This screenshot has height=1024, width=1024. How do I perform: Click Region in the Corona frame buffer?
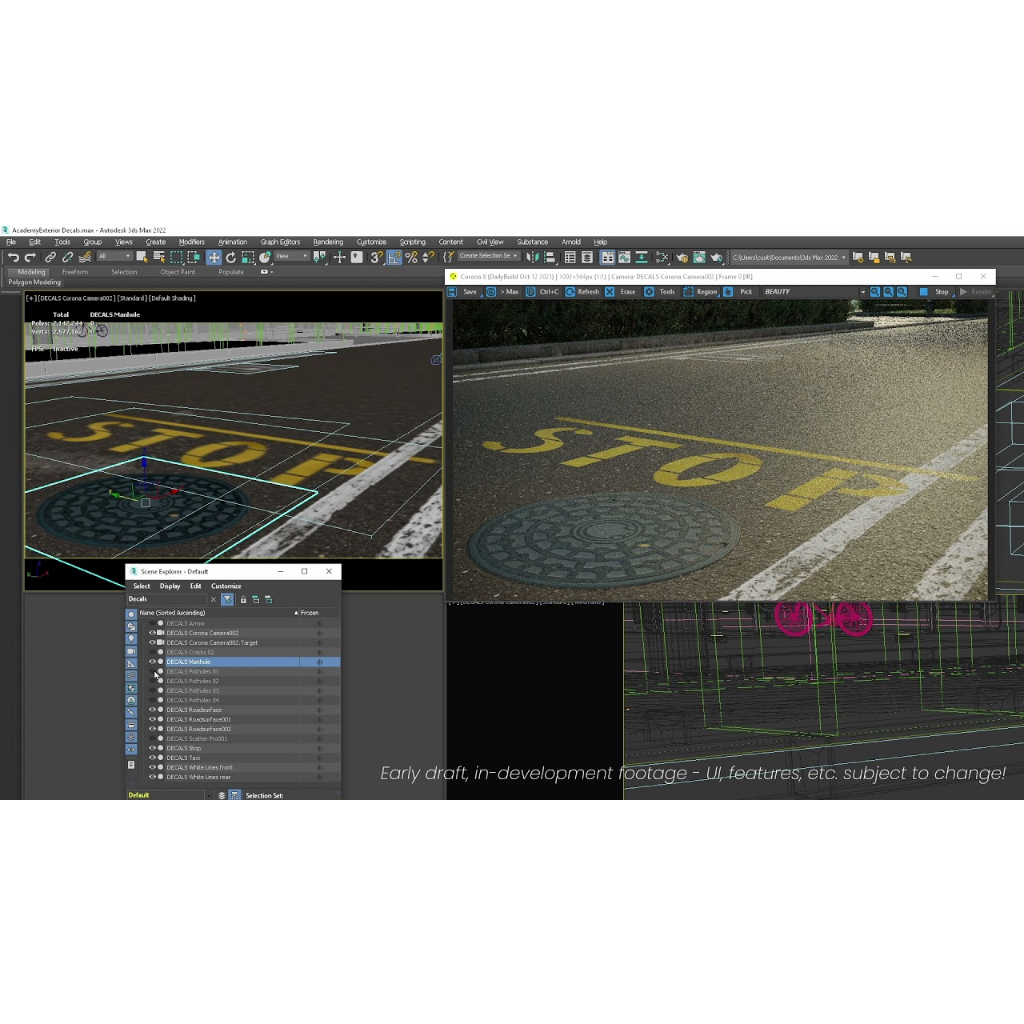click(700, 292)
